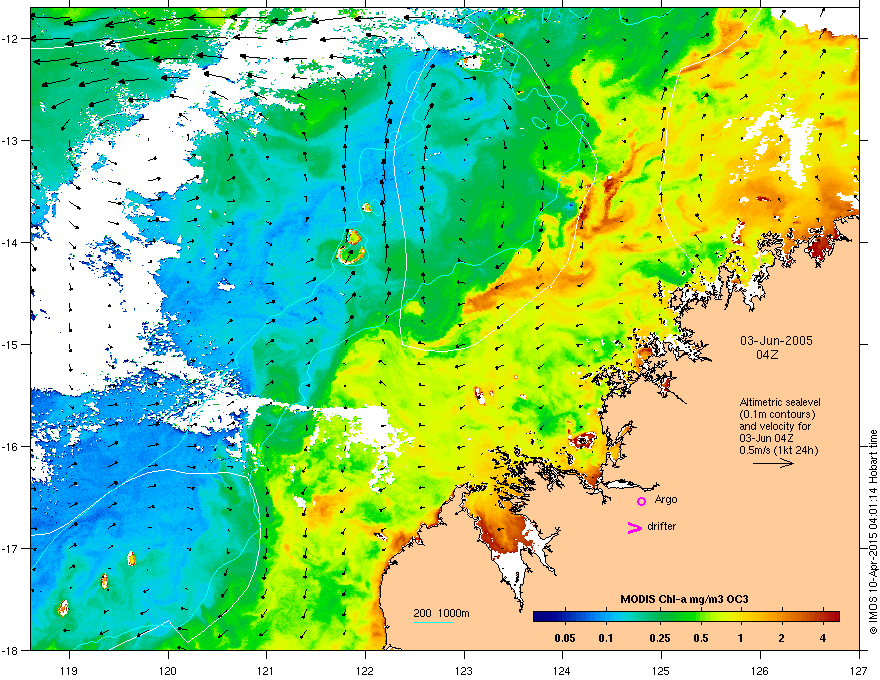The width and height of the screenshot is (880, 680).
Task: Click the latitude label '-17'
Action: click(x=10, y=548)
